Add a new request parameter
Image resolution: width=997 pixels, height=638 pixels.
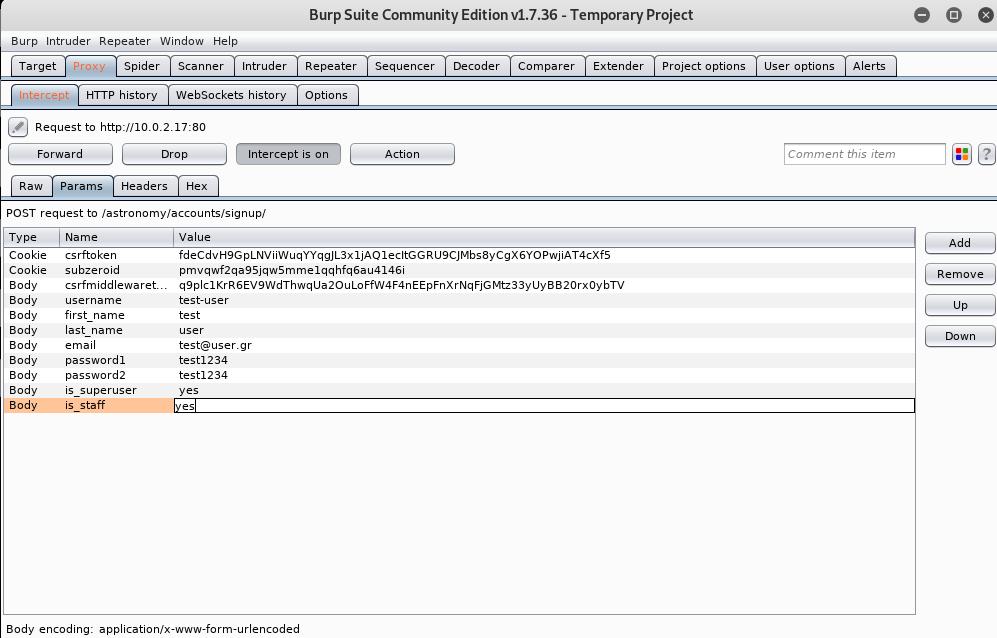coord(959,243)
